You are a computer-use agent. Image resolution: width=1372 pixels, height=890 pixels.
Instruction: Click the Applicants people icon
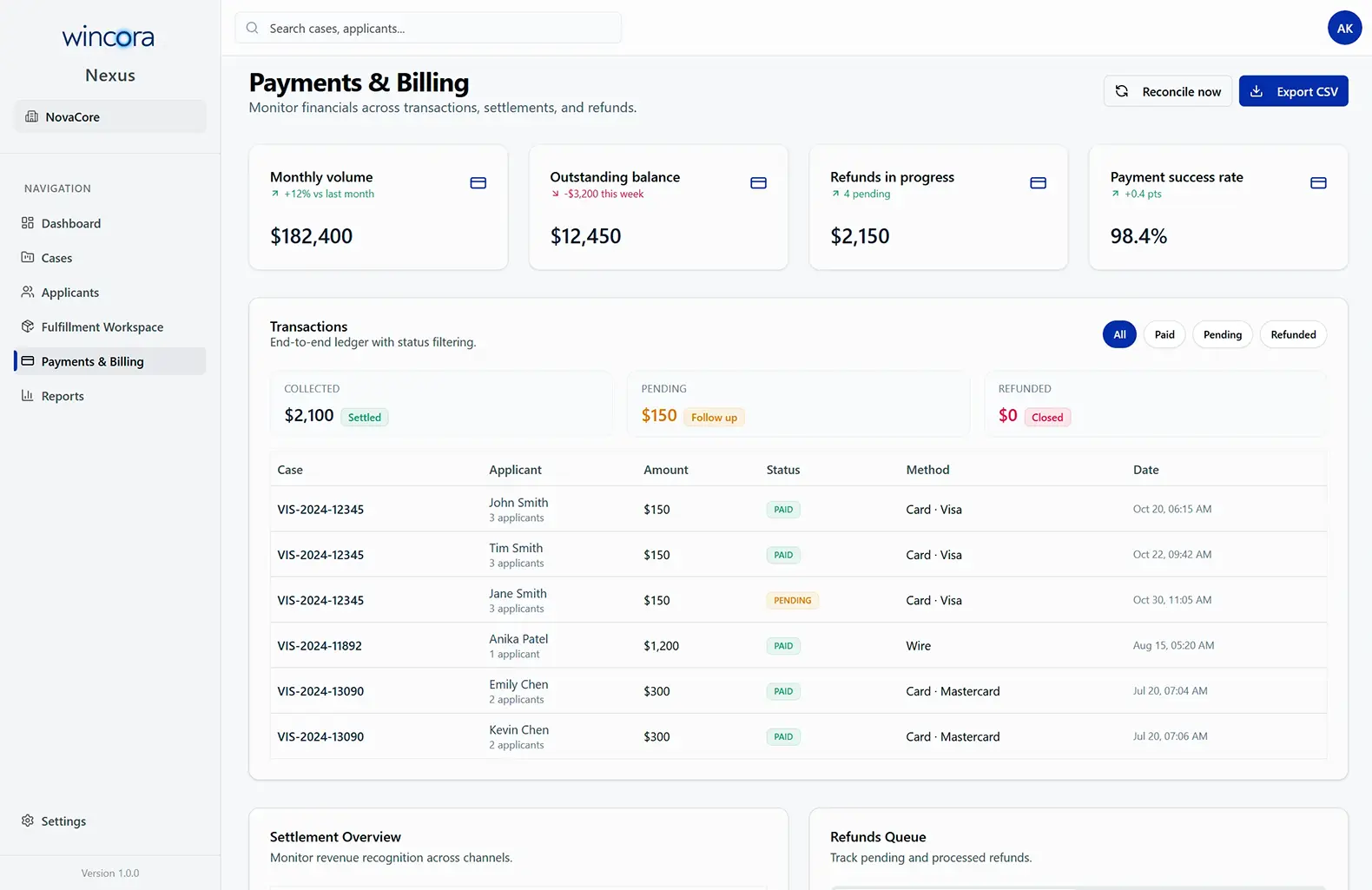tap(28, 293)
